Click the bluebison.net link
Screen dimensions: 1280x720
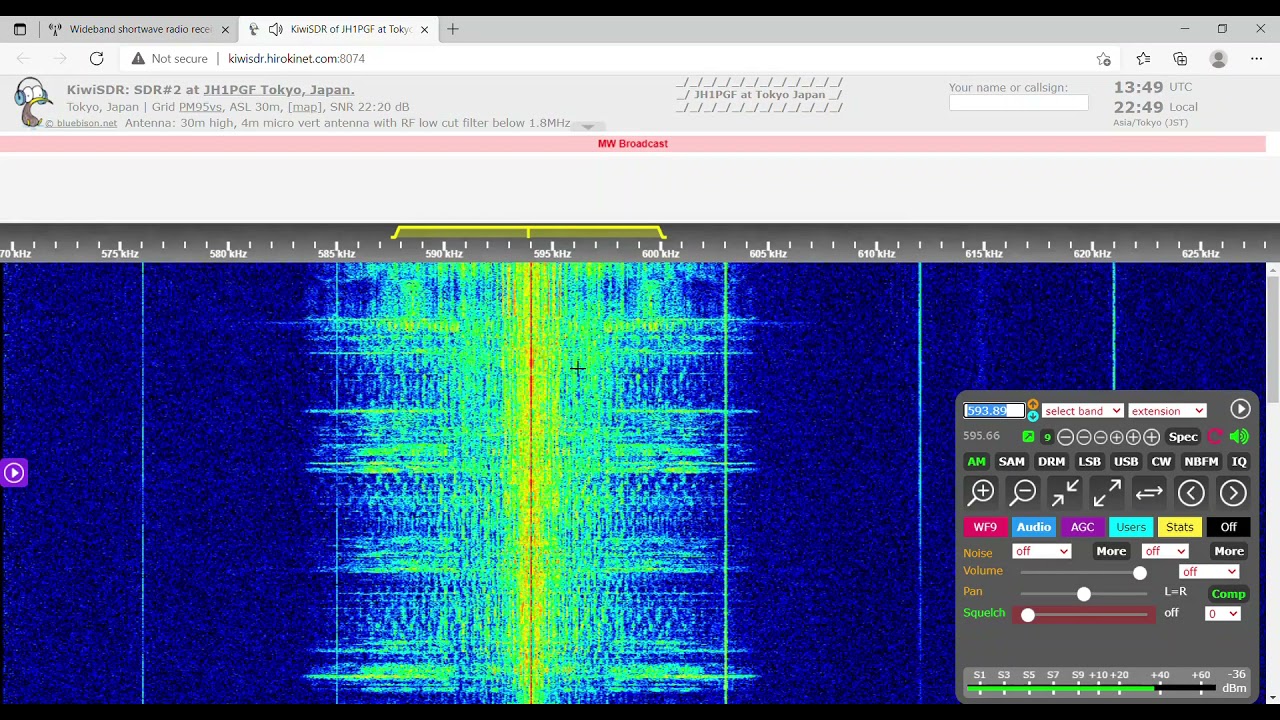coord(86,123)
